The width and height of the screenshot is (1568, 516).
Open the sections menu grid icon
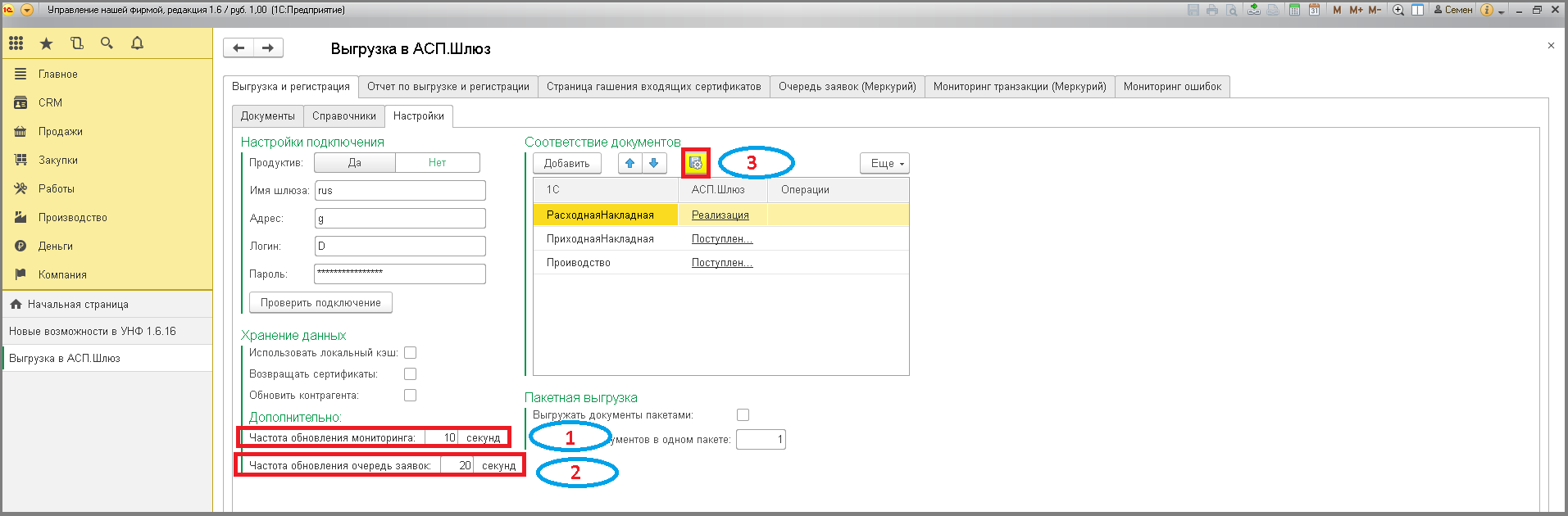16,43
